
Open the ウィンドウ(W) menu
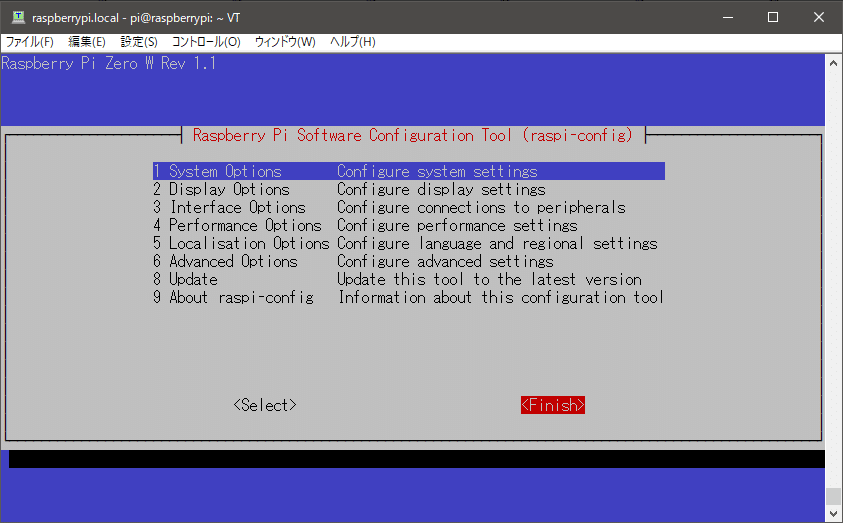pyautogui.click(x=285, y=42)
